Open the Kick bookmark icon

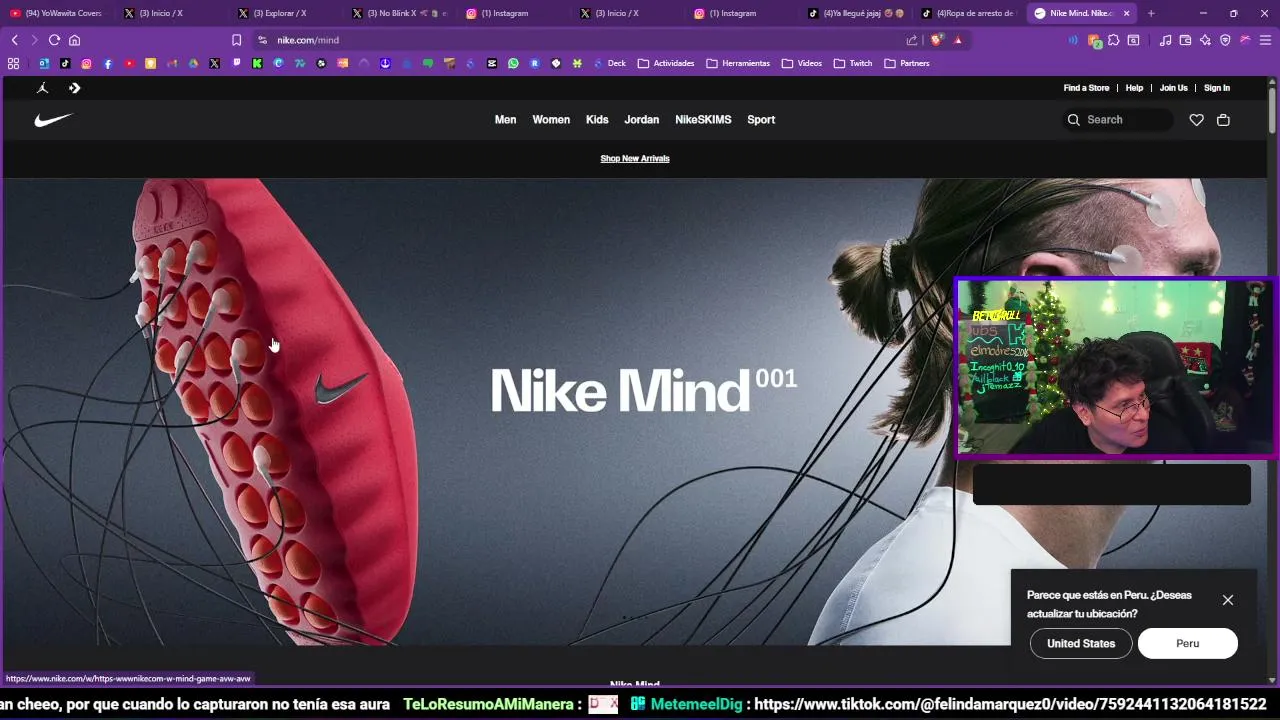pyautogui.click(x=257, y=63)
